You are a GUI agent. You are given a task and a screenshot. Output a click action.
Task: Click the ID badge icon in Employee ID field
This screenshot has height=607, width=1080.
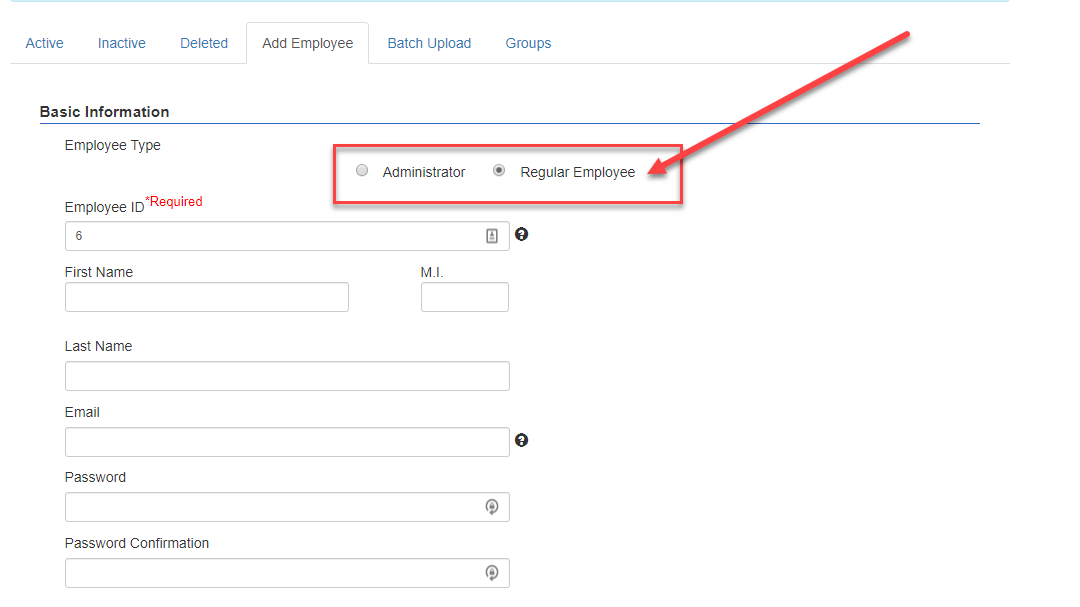pyautogui.click(x=491, y=235)
